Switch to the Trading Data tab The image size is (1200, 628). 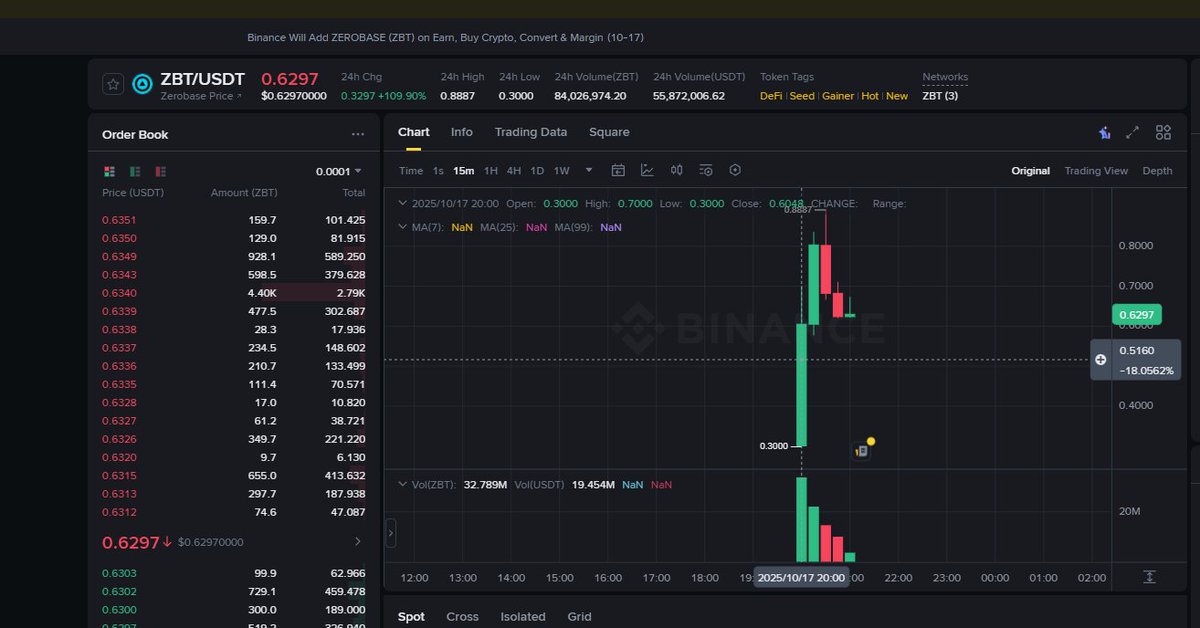pos(531,131)
